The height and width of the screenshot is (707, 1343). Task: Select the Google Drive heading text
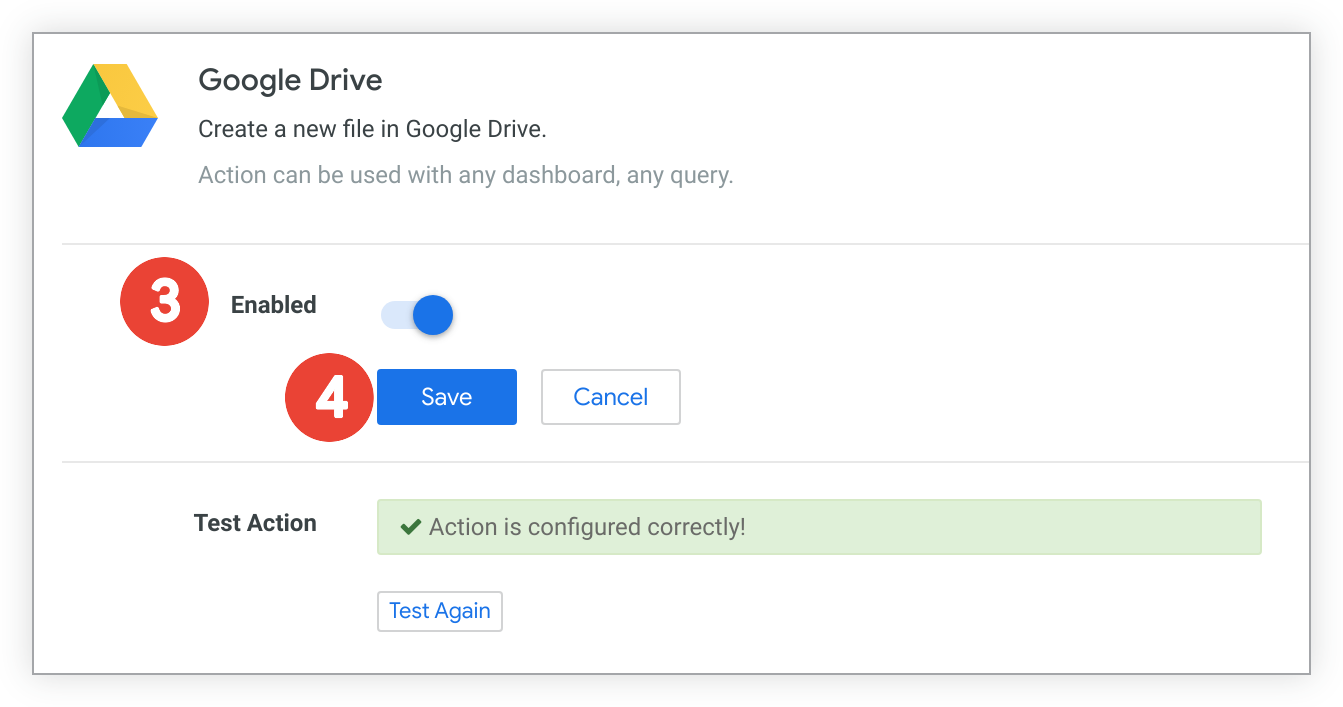point(290,80)
